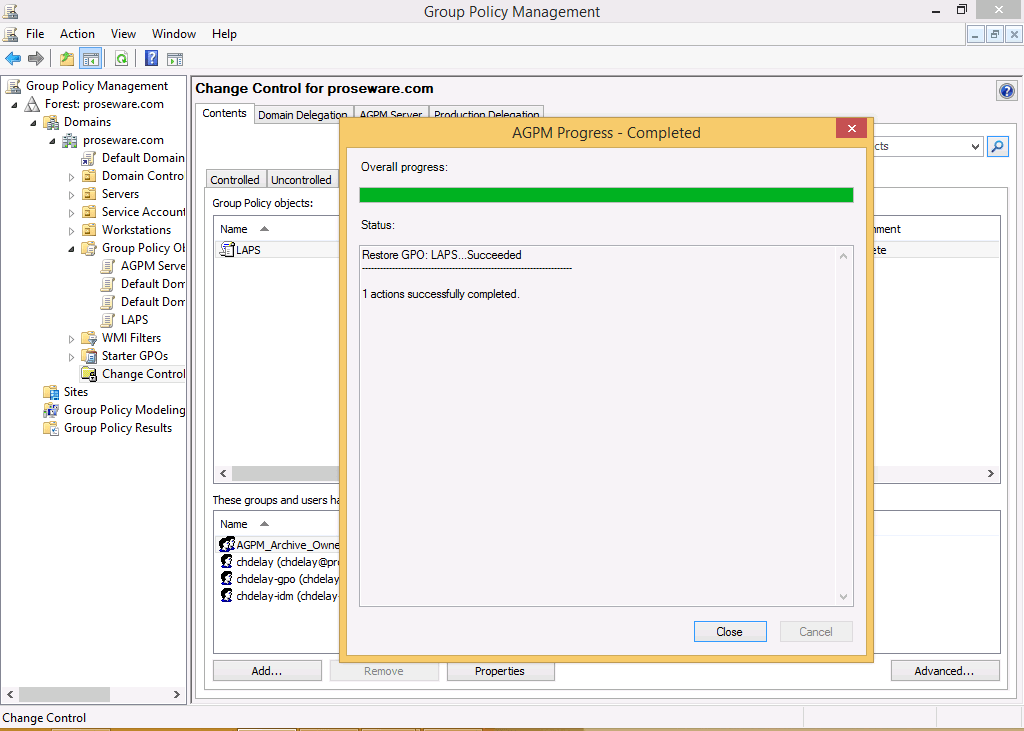Image resolution: width=1024 pixels, height=731 pixels.
Task: Click the search magnifier icon button
Action: (x=997, y=147)
